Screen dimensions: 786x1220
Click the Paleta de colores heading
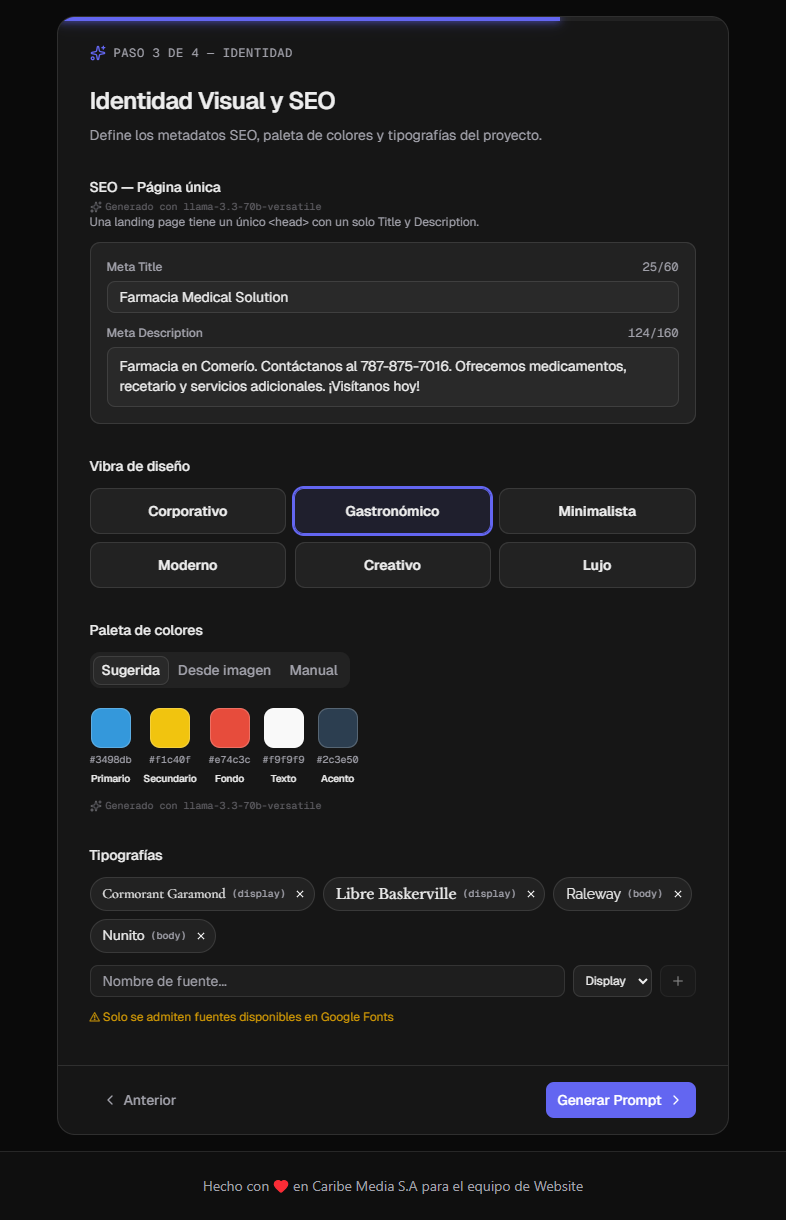tap(146, 630)
